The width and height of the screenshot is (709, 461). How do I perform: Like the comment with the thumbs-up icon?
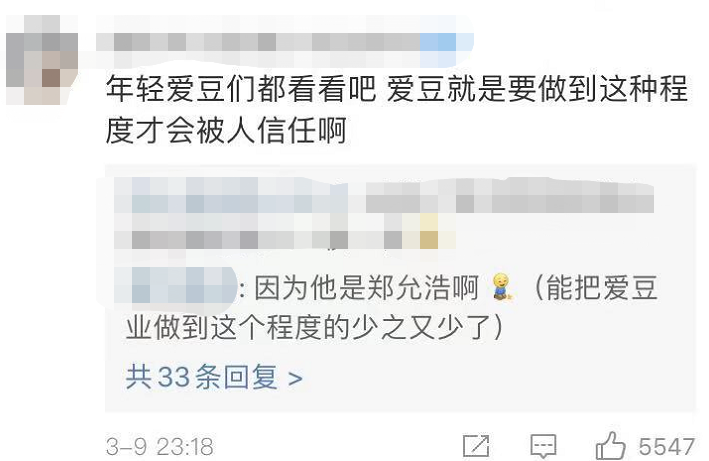pos(610,446)
